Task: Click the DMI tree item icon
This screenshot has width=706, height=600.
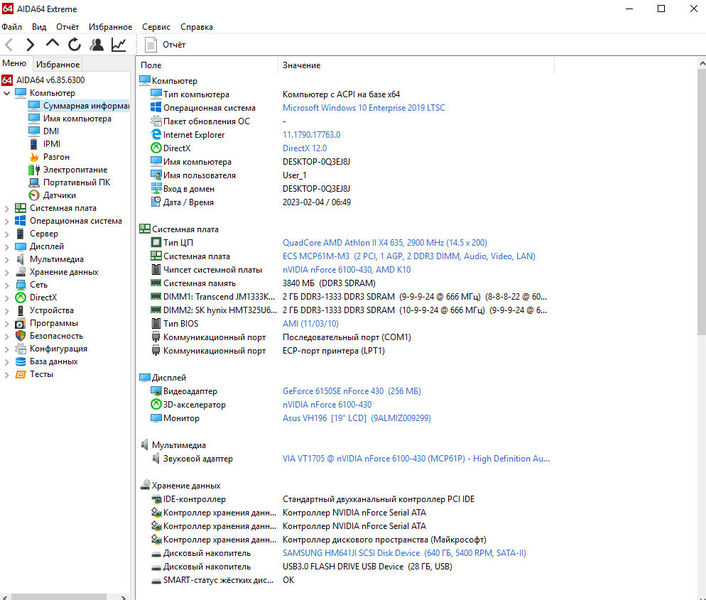Action: (34, 131)
